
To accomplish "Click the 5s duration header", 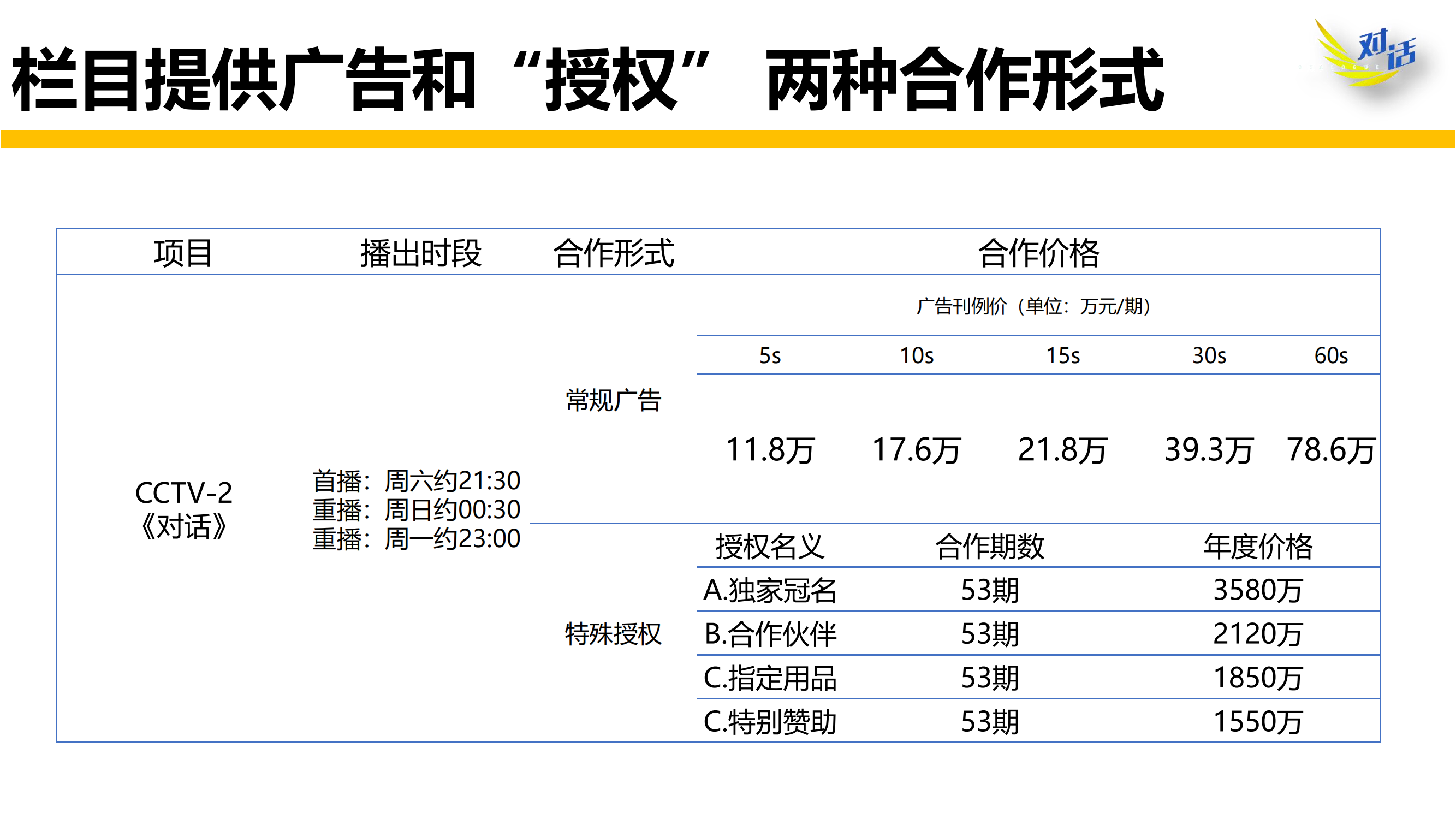I will [x=770, y=355].
